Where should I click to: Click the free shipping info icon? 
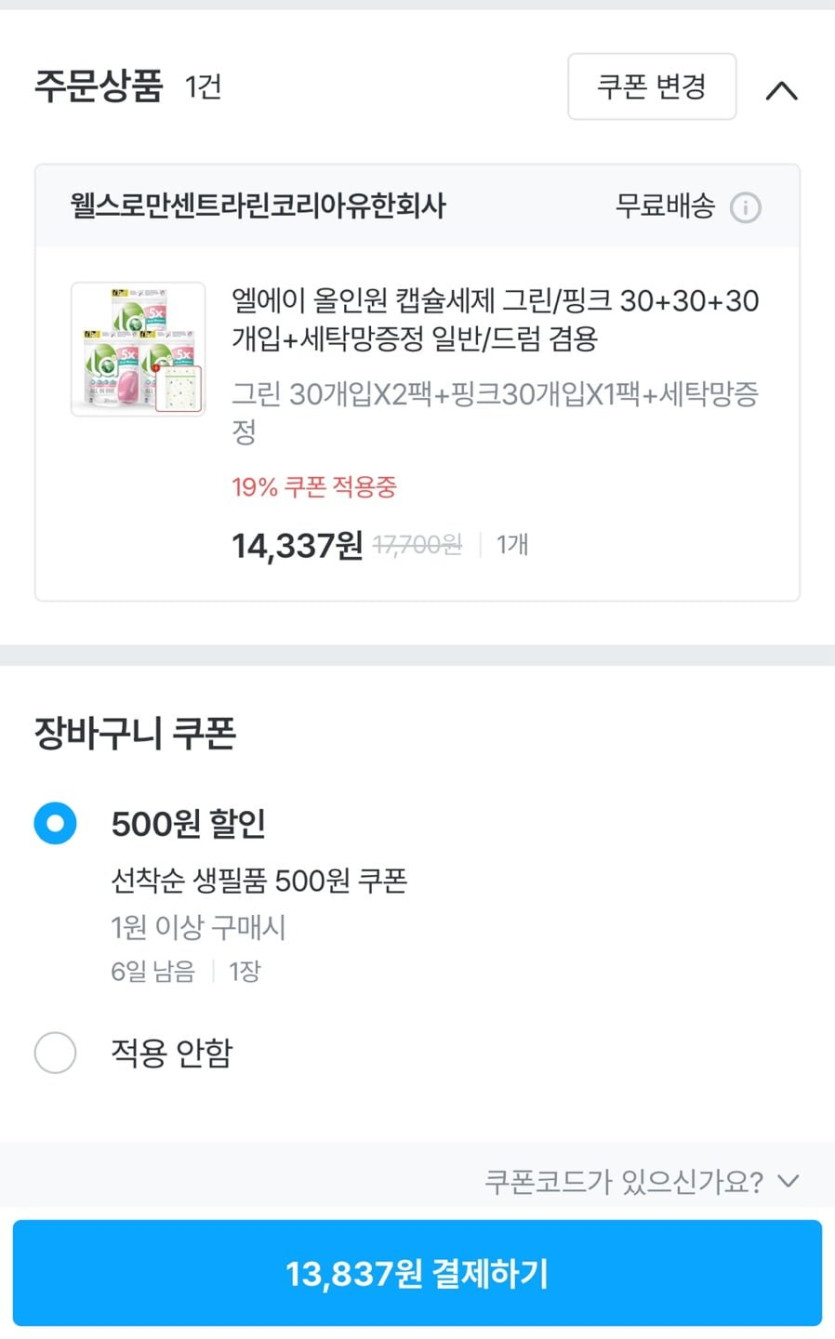(x=745, y=208)
